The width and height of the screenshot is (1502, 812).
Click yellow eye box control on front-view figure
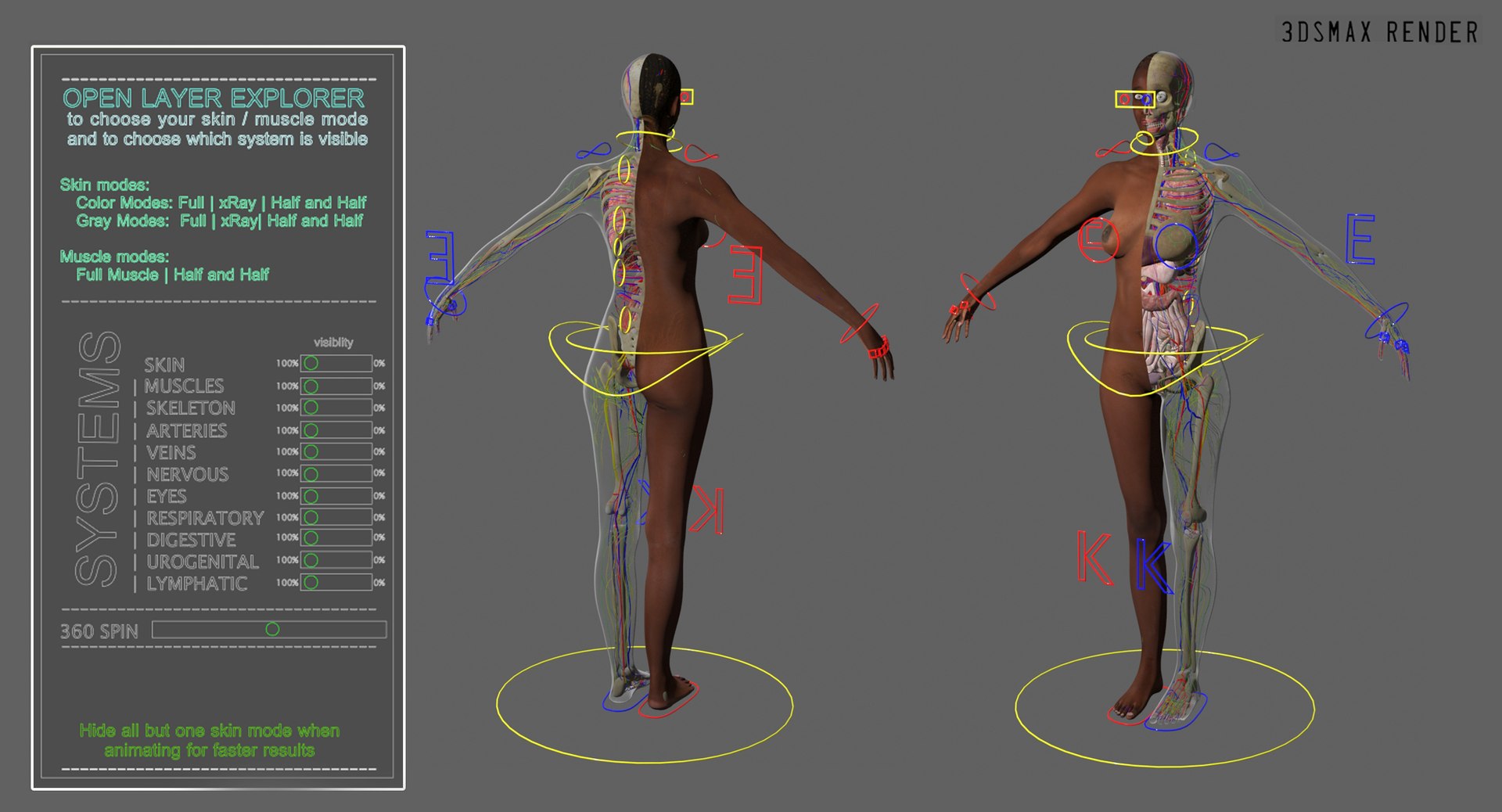click(x=1134, y=99)
